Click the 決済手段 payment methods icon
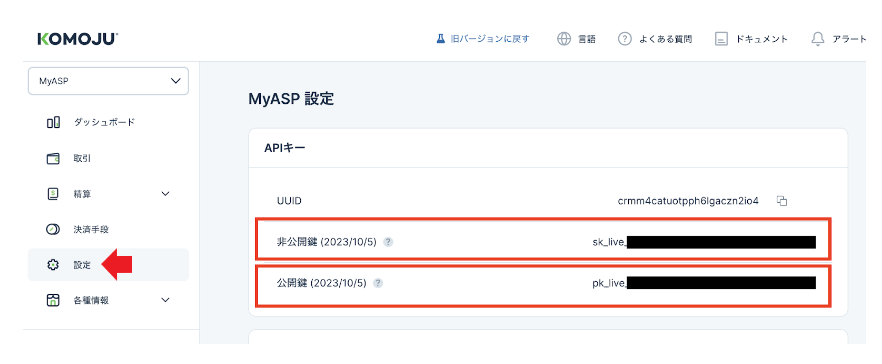 53,229
